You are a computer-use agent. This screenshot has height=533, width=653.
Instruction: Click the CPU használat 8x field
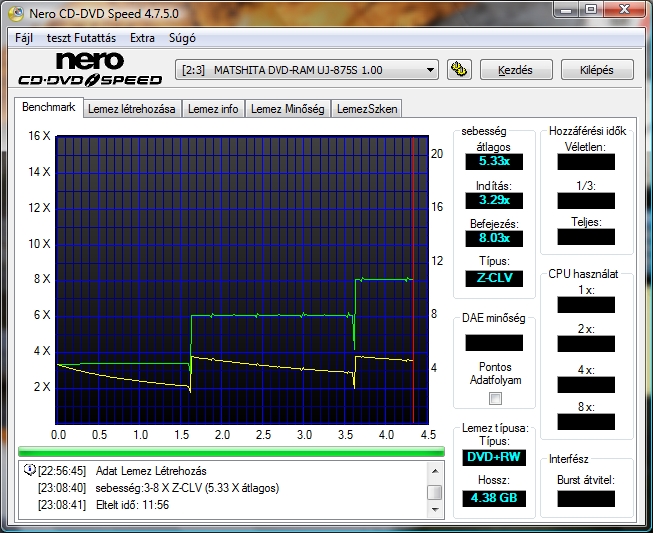[x=586, y=422]
